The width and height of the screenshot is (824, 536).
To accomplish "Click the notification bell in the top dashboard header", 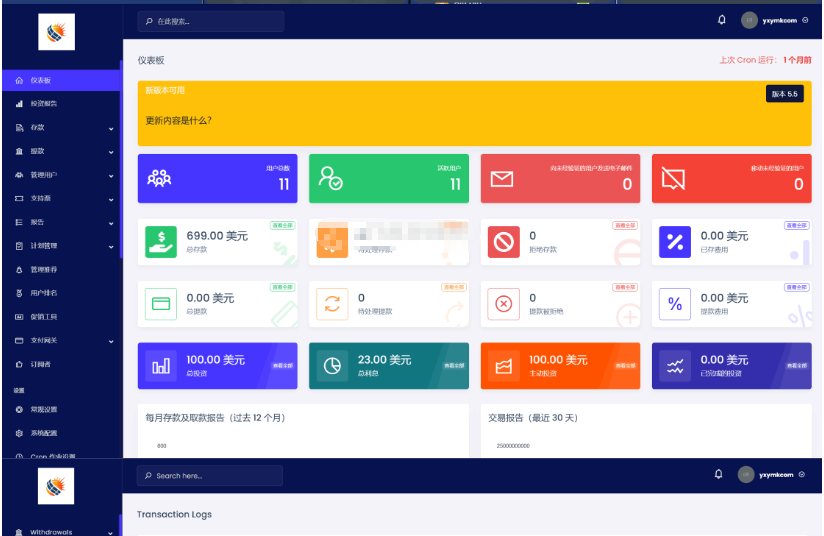I will (x=722, y=20).
